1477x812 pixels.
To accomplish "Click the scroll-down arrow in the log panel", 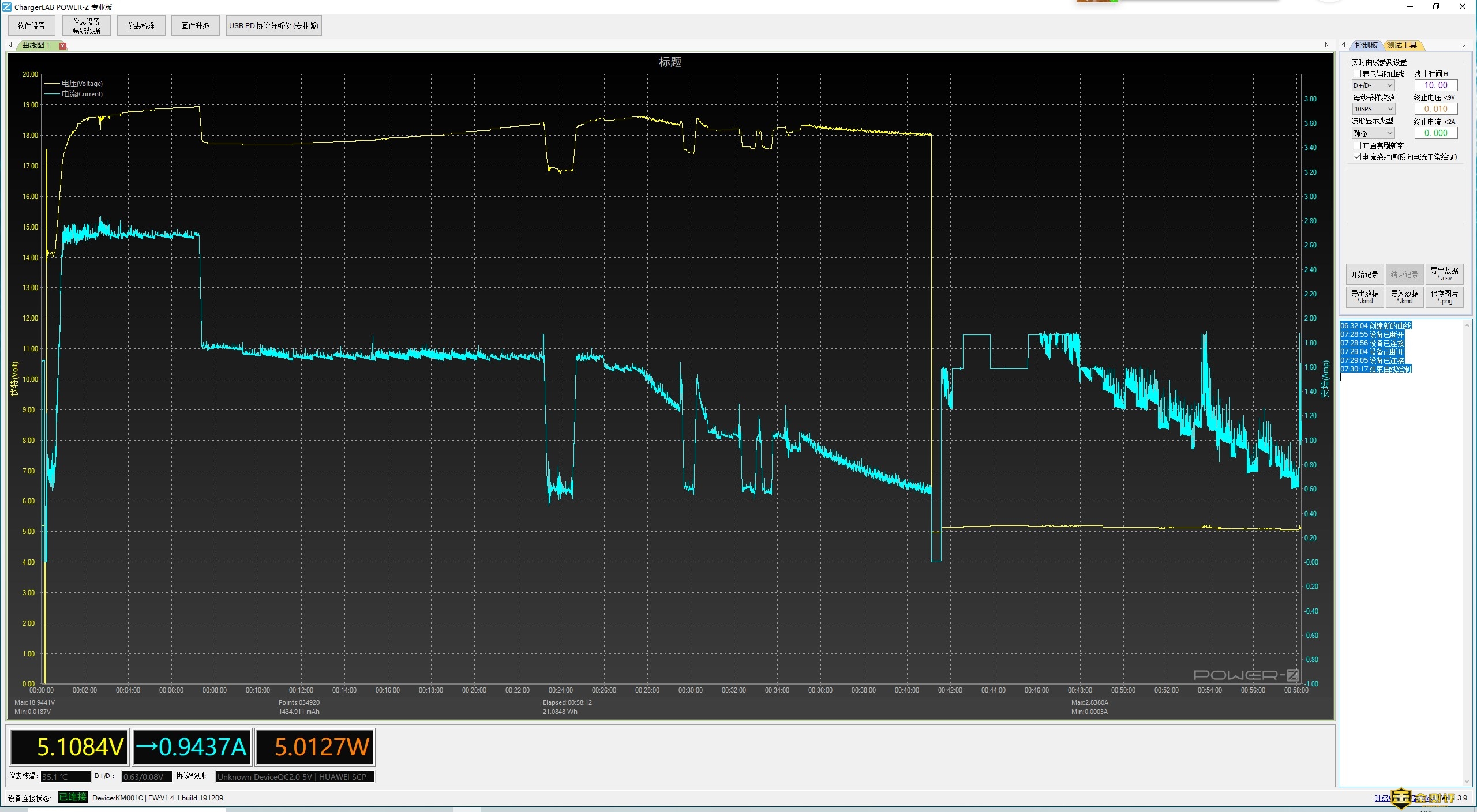I will point(1467,781).
